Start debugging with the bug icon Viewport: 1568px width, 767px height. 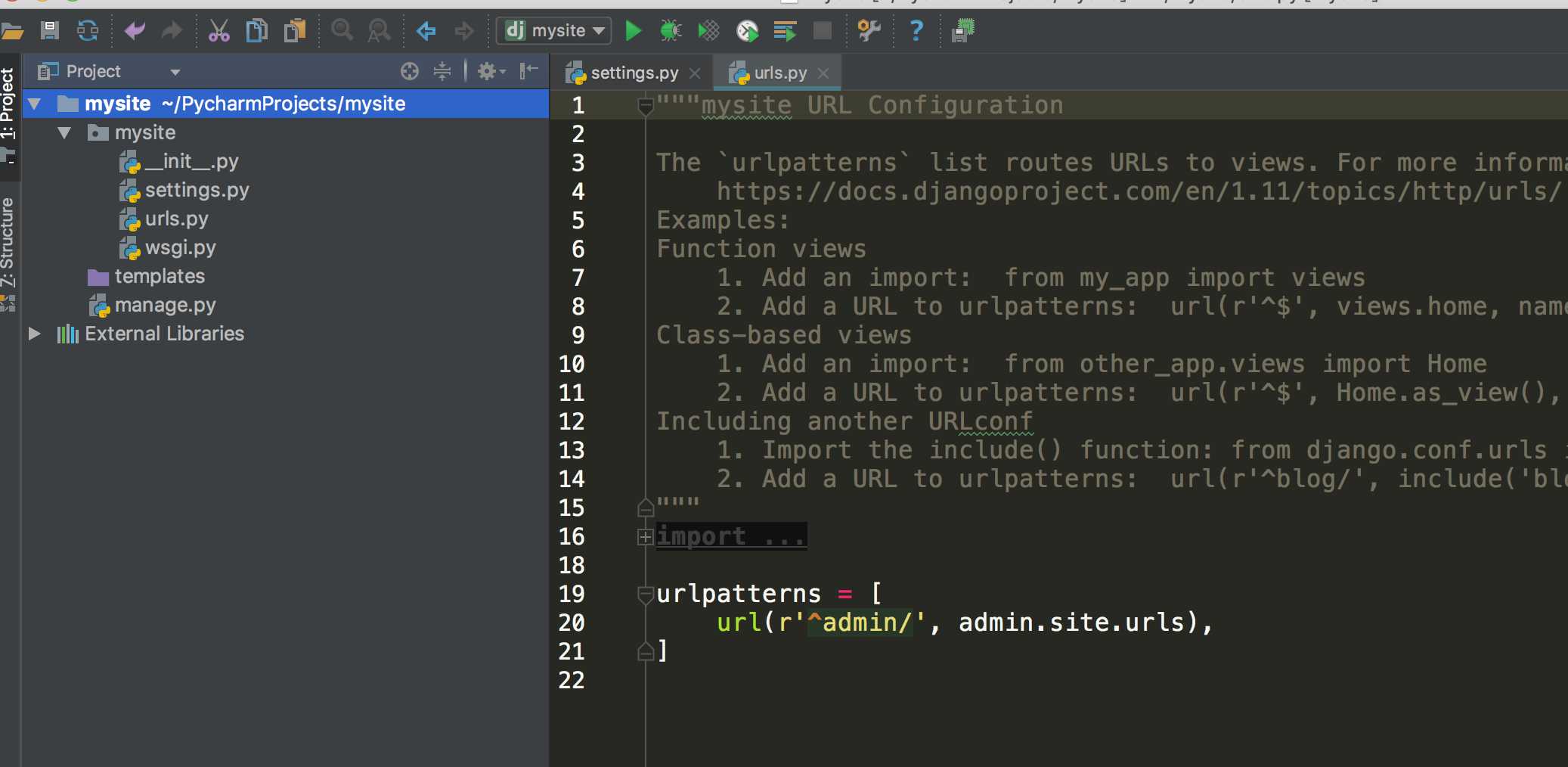tap(671, 31)
